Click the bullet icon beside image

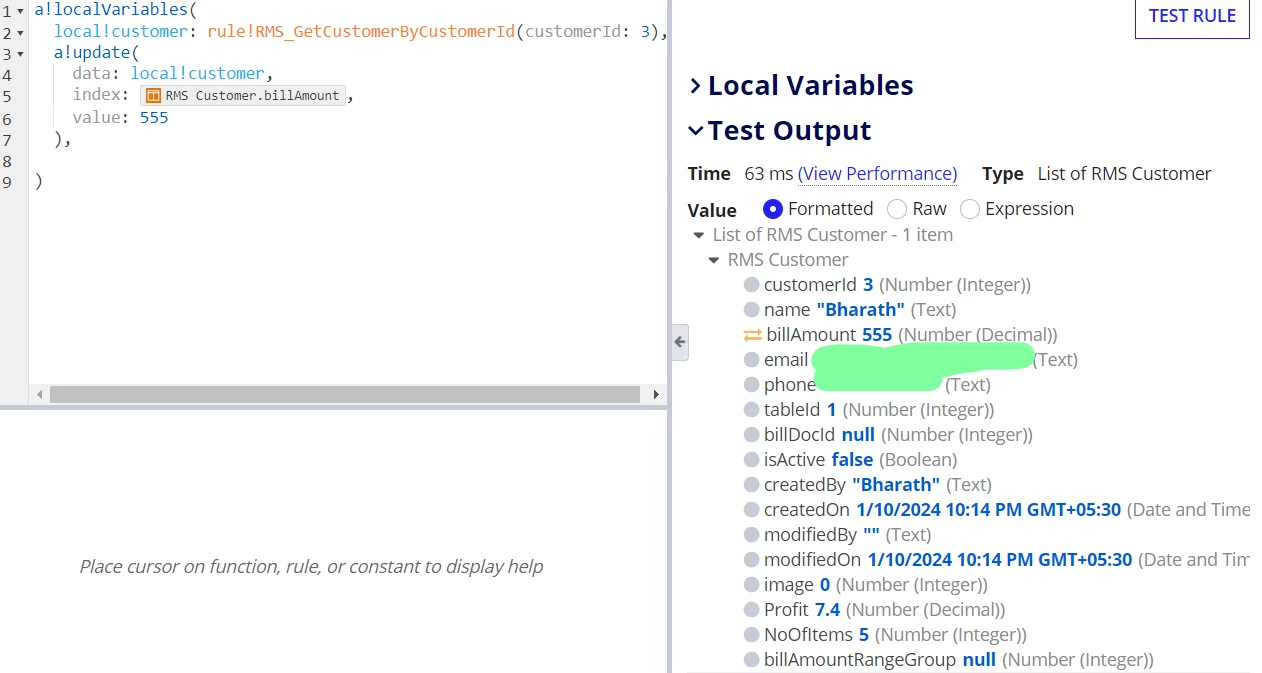click(752, 585)
